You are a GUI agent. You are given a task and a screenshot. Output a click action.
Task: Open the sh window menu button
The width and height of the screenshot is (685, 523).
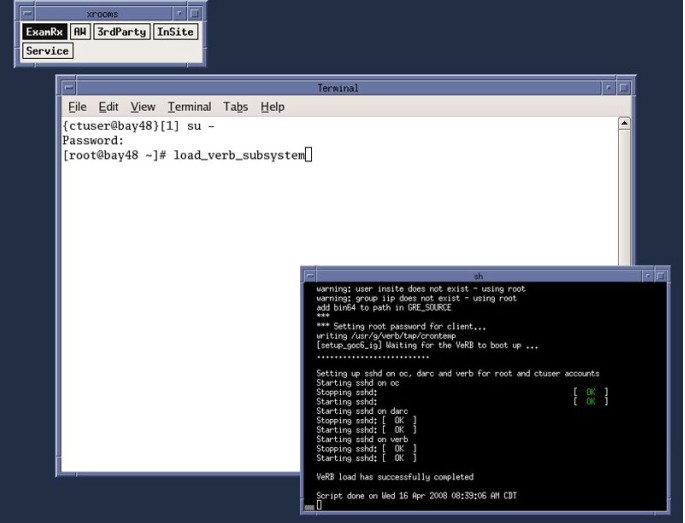pyautogui.click(x=311, y=275)
